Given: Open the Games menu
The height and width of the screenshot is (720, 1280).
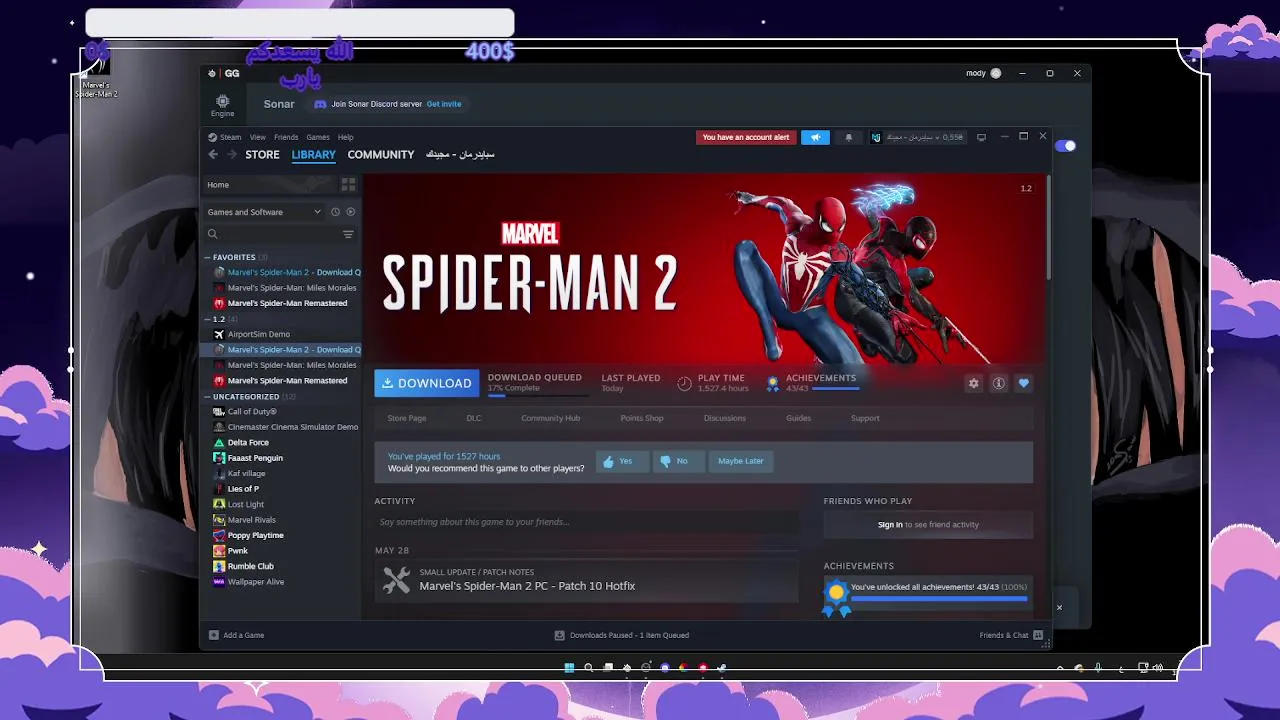Looking at the screenshot, I should (318, 137).
